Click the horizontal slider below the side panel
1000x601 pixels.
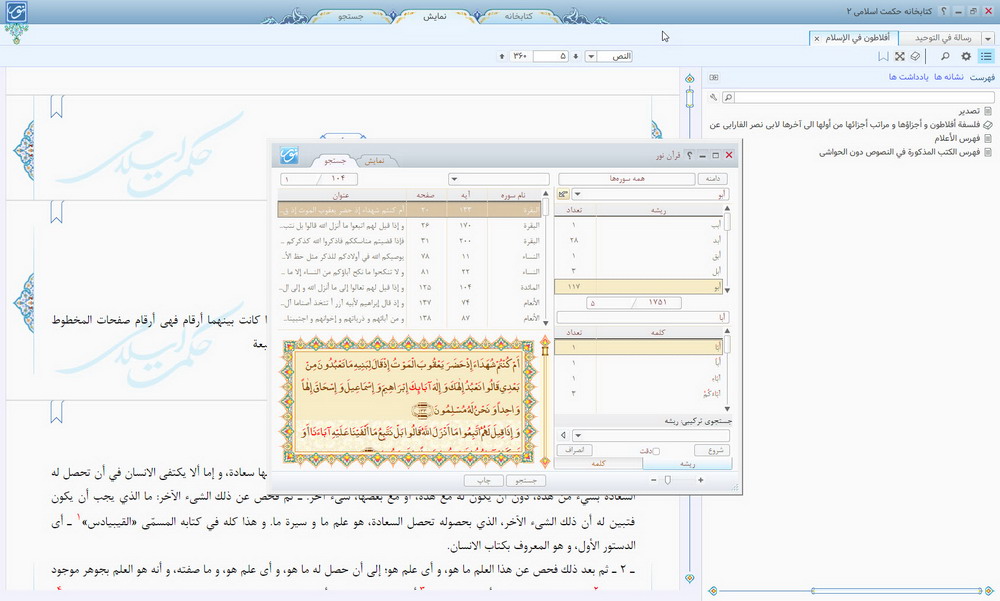pyautogui.click(x=895, y=591)
